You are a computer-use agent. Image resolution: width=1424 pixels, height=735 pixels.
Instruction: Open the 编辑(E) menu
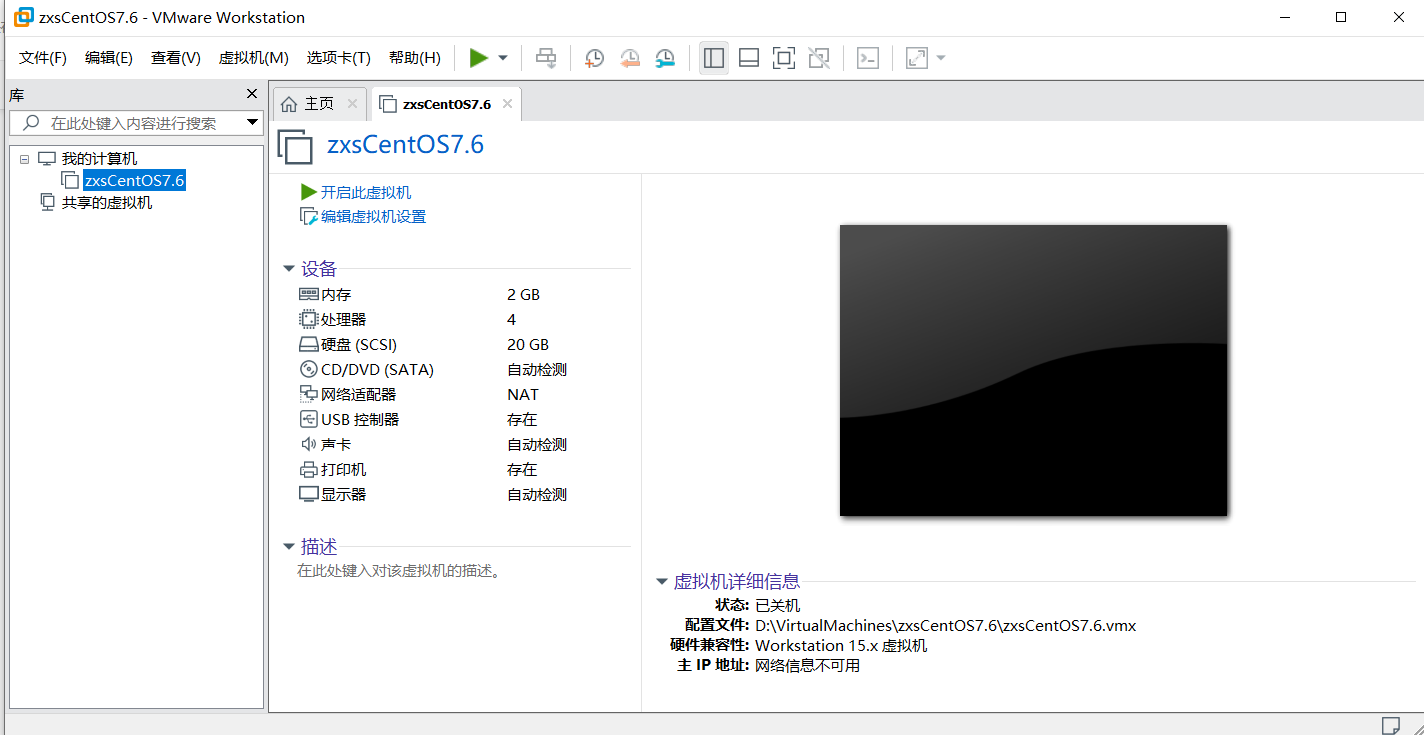click(109, 58)
